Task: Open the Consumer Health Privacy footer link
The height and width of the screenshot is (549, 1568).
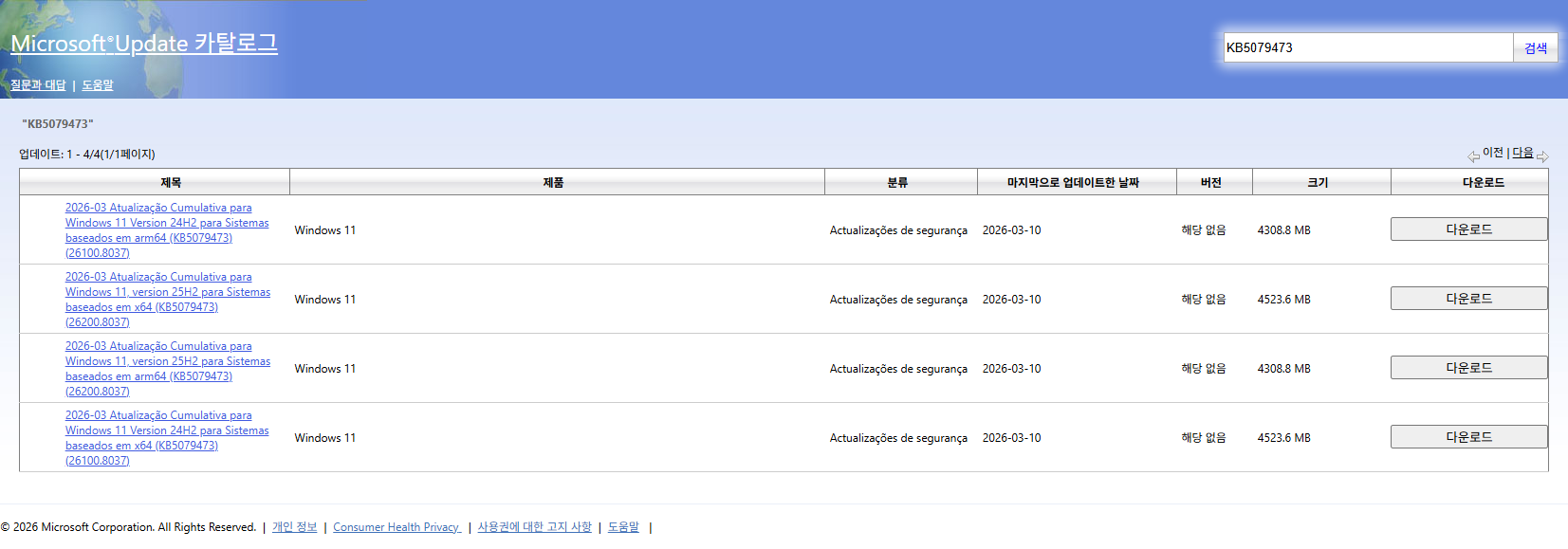Action: [397, 527]
